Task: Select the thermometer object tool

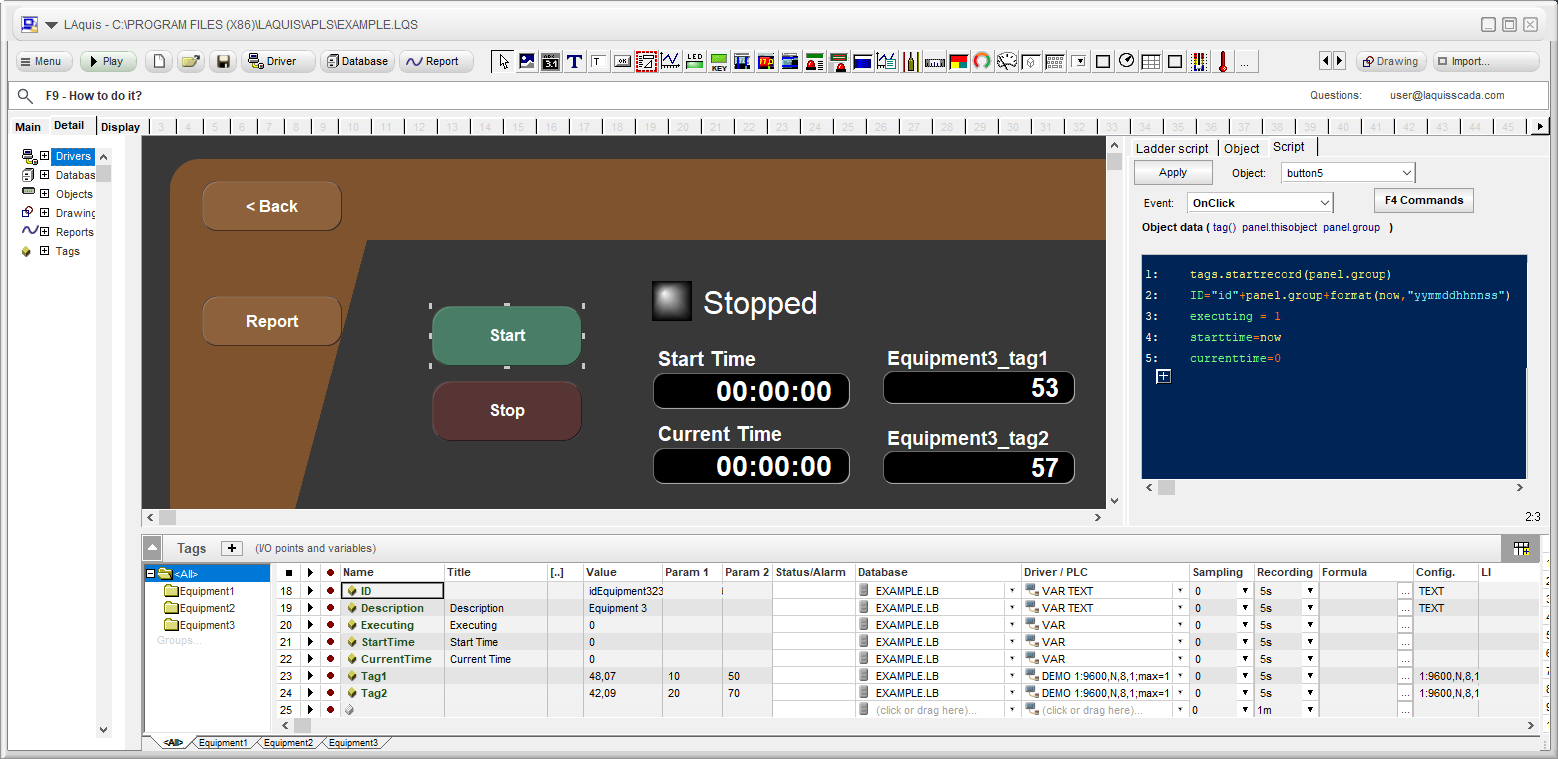Action: coord(1222,61)
